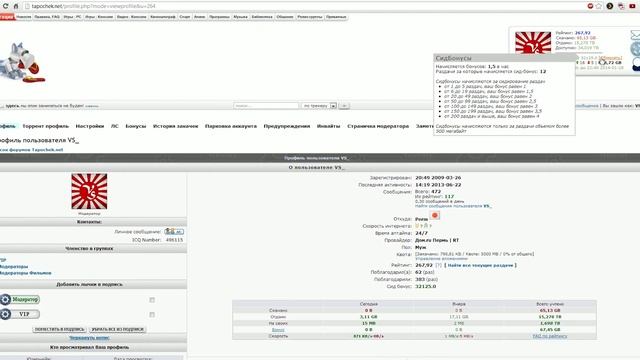Open the Новости top menu item
This screenshot has width=640, height=360.
coord(24,17)
